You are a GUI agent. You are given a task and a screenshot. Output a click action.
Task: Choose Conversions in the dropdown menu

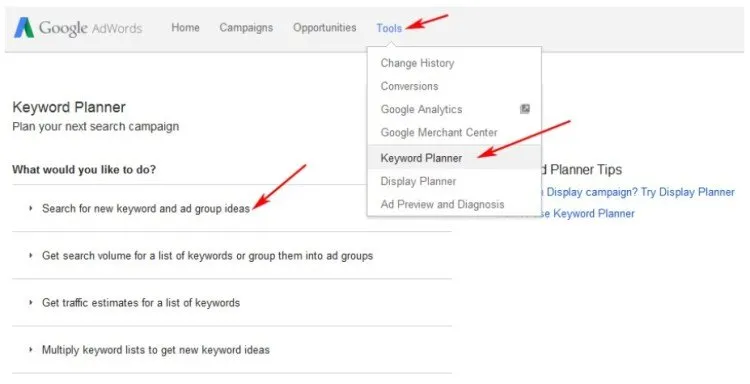click(x=409, y=86)
